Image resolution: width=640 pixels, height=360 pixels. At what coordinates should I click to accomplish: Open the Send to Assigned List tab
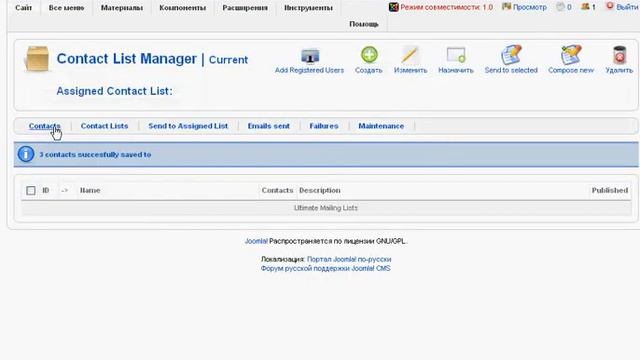click(188, 126)
